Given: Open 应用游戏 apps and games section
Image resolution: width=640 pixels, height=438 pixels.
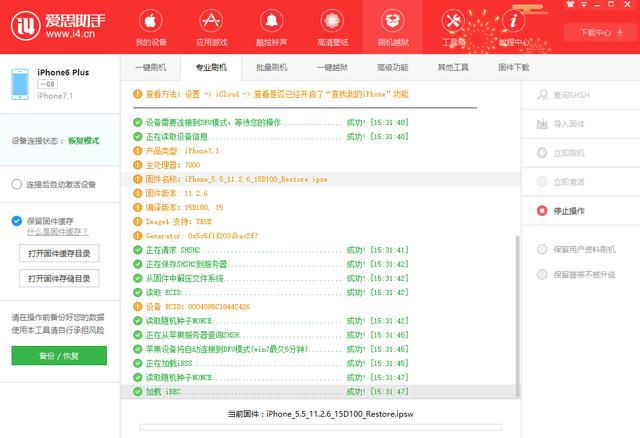Looking at the screenshot, I should click(211, 27).
